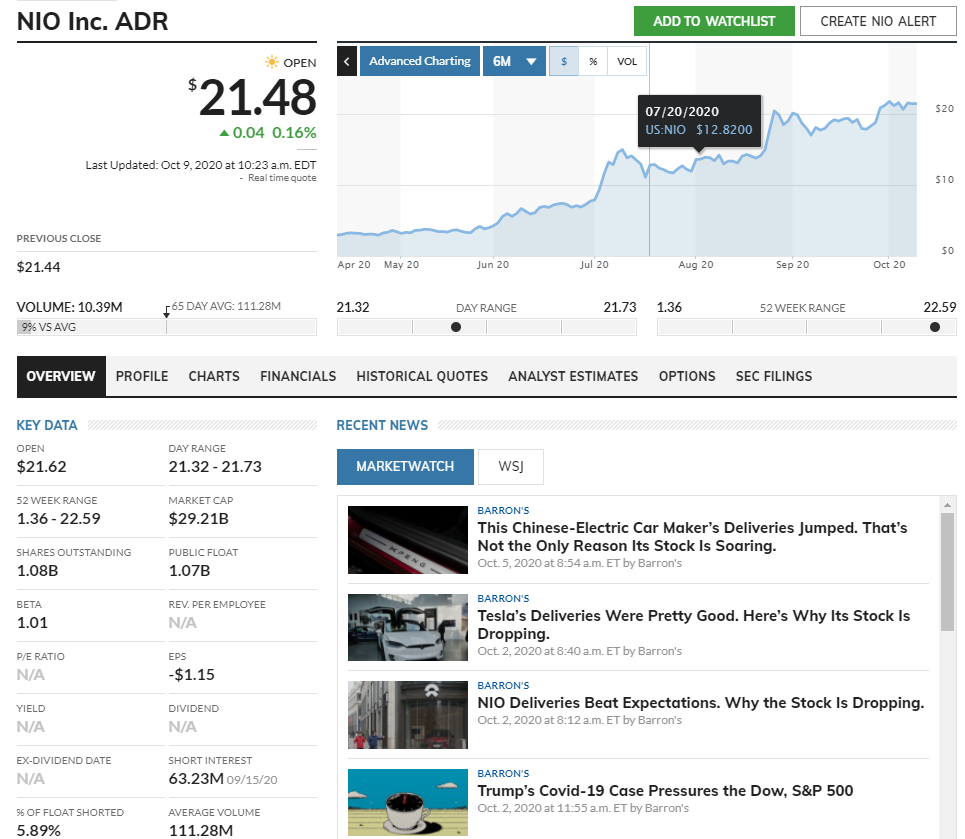
Task: Select the OVERVIEW tab
Action: (x=61, y=376)
